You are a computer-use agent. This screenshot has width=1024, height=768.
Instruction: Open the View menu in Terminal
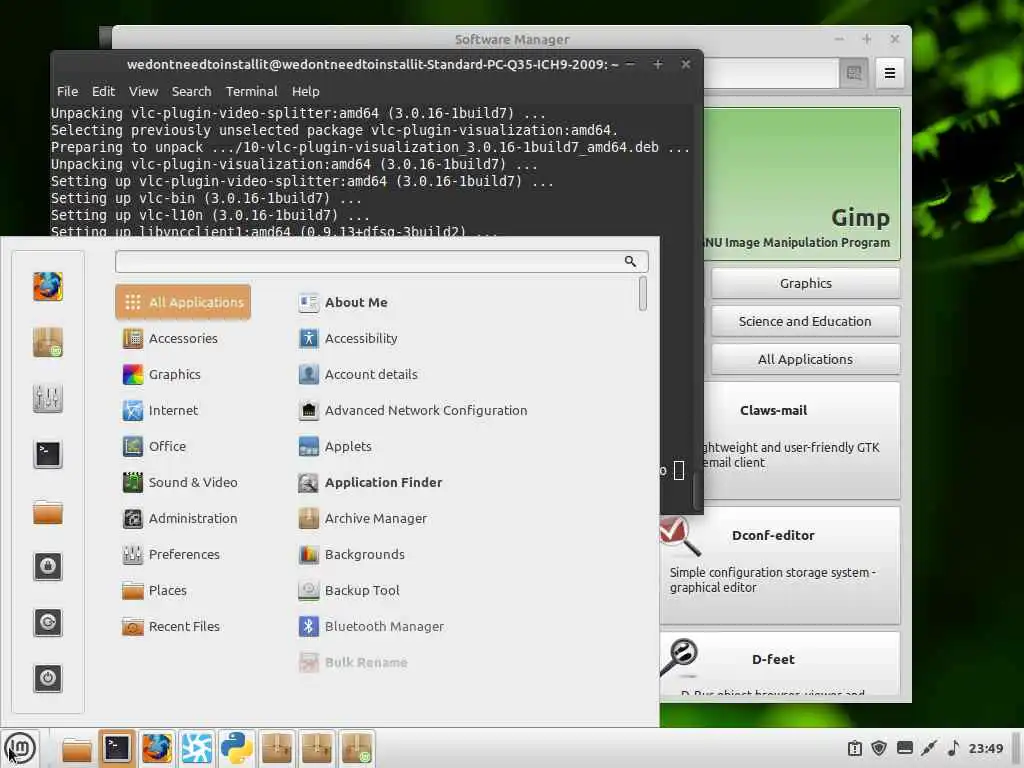click(143, 91)
